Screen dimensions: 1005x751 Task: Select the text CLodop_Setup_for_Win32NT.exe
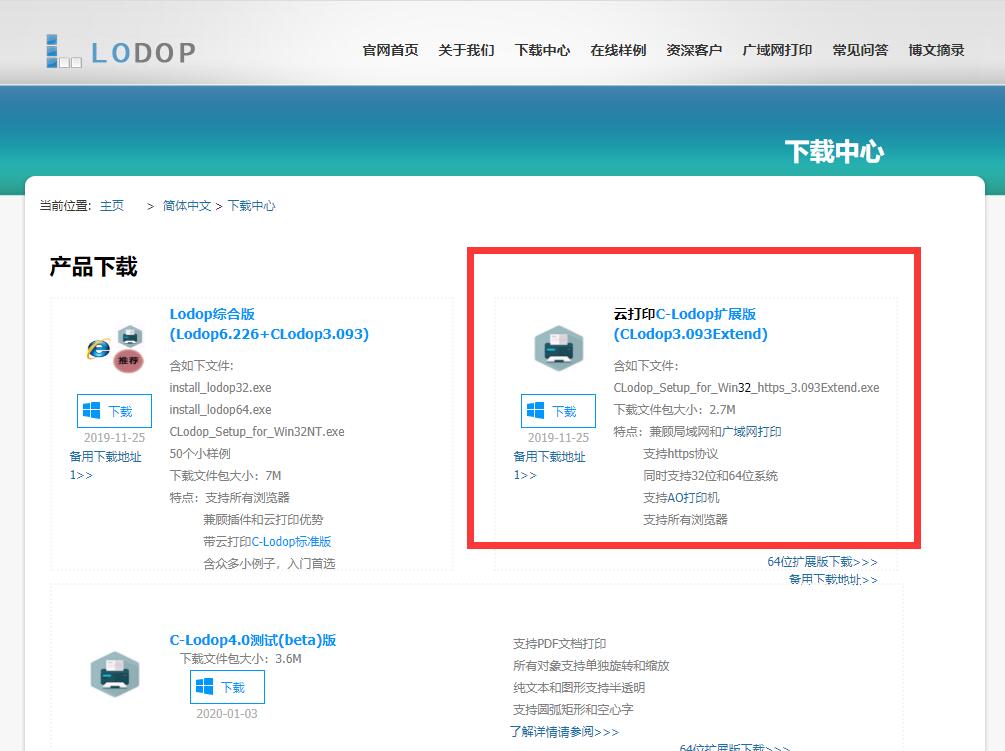(257, 432)
